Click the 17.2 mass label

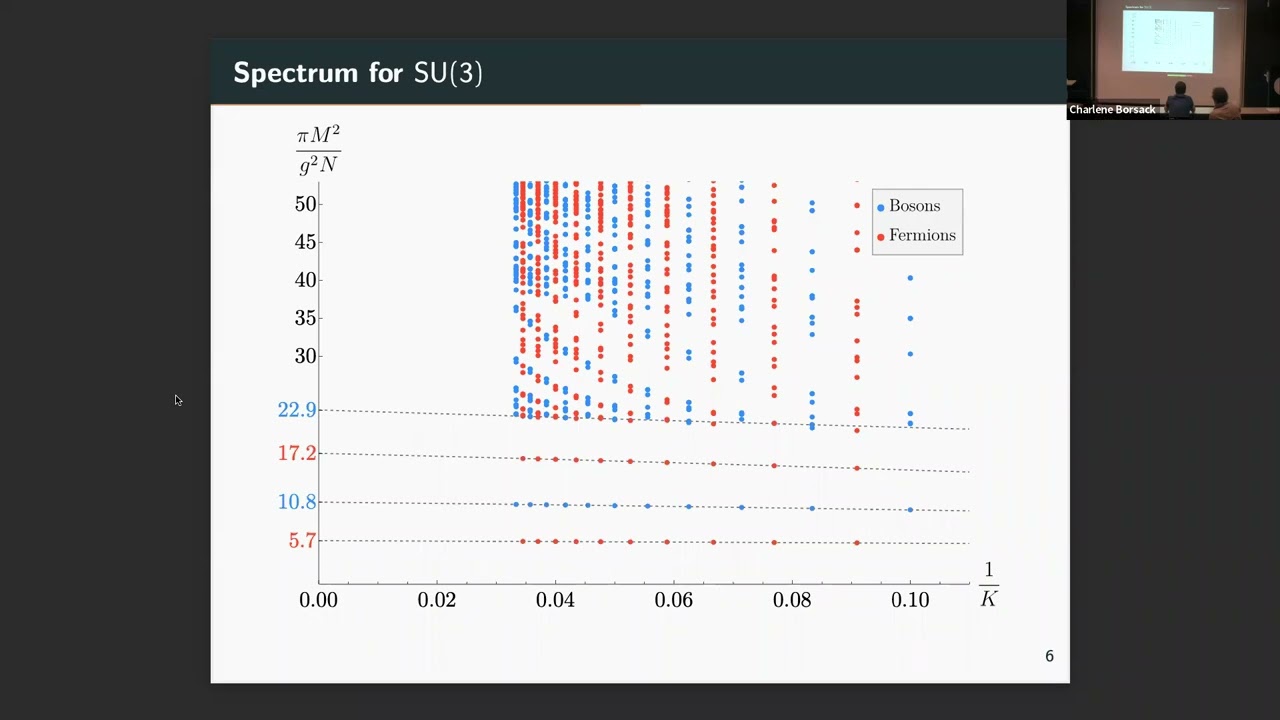(297, 453)
